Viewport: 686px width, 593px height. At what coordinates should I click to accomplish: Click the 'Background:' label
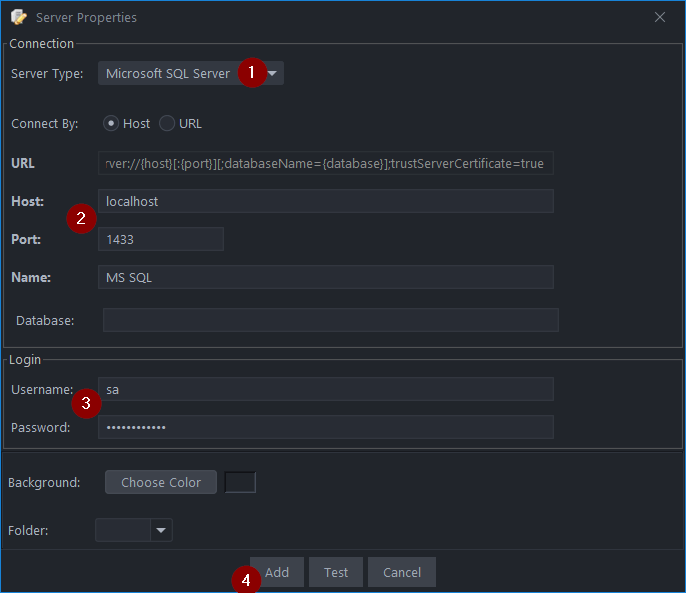tap(44, 482)
